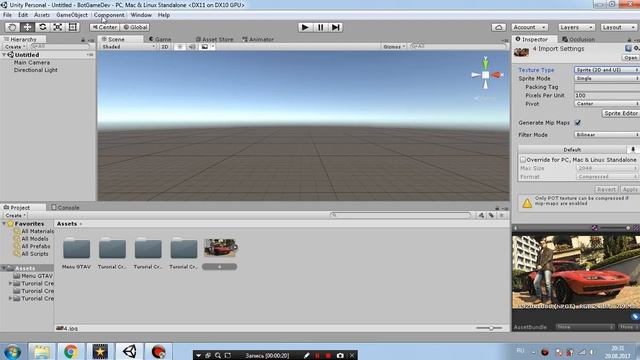640x360 pixels.
Task: Select the Rotate tool
Action: (x=42, y=27)
